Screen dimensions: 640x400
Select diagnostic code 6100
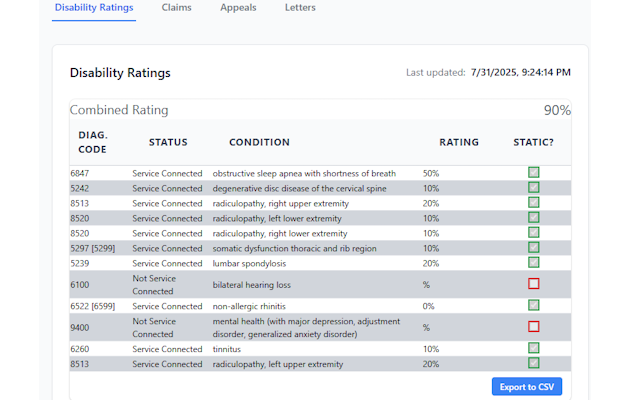(80, 285)
